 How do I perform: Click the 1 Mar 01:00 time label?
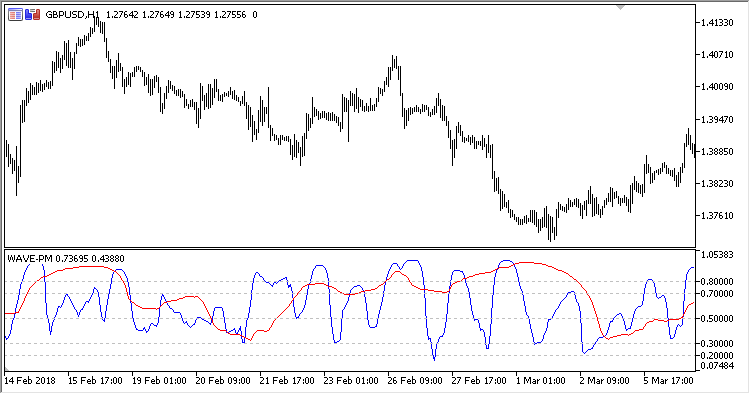point(540,381)
